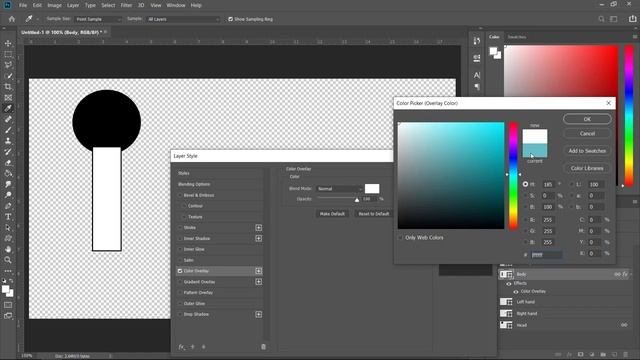The height and width of the screenshot is (360, 640).
Task: Open the search icon at top right
Action: [601, 19]
